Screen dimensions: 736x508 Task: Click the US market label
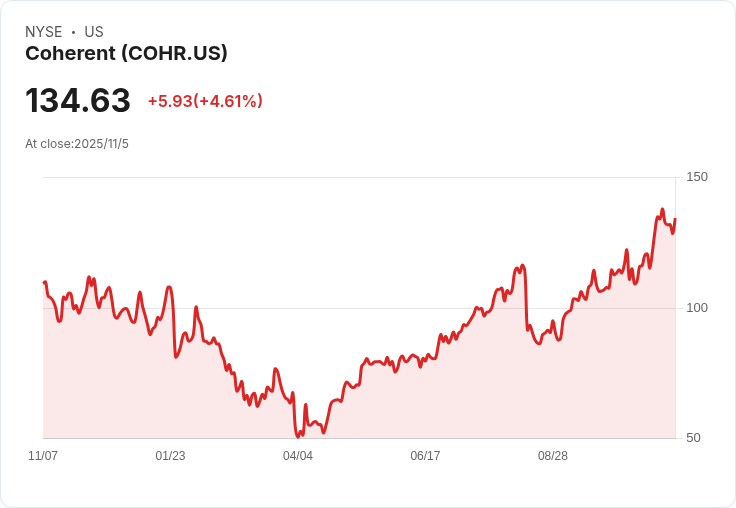click(94, 32)
